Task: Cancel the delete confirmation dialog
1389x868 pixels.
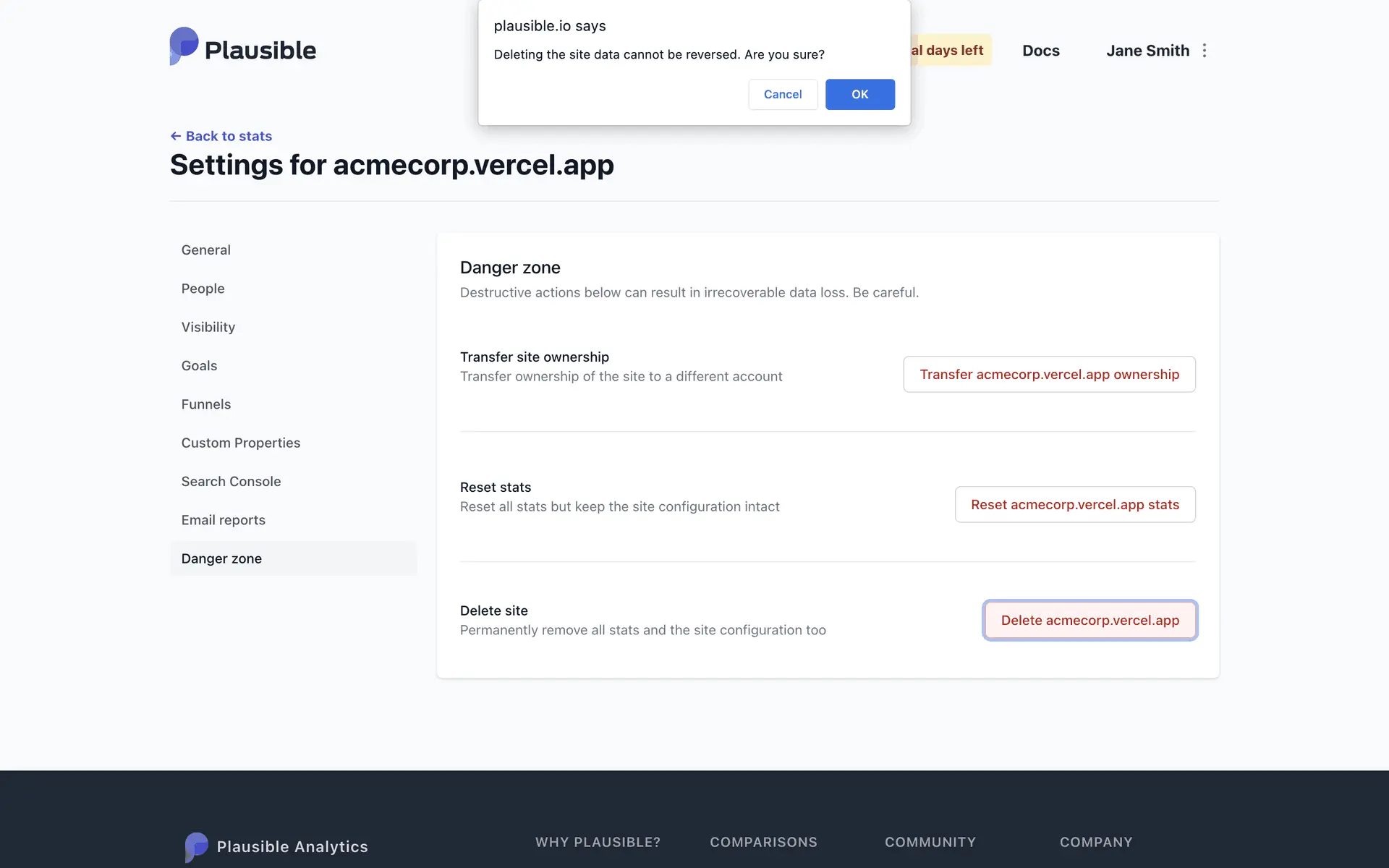Action: coord(782,95)
